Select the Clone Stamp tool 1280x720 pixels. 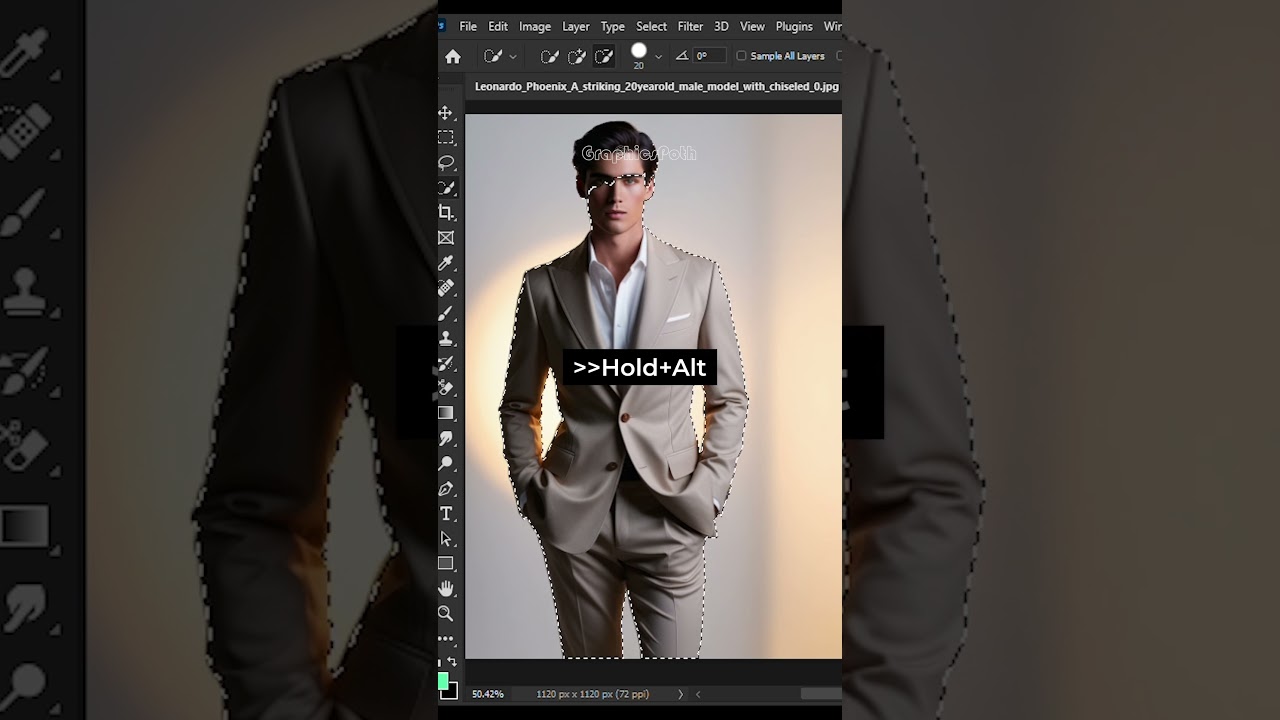(446, 338)
